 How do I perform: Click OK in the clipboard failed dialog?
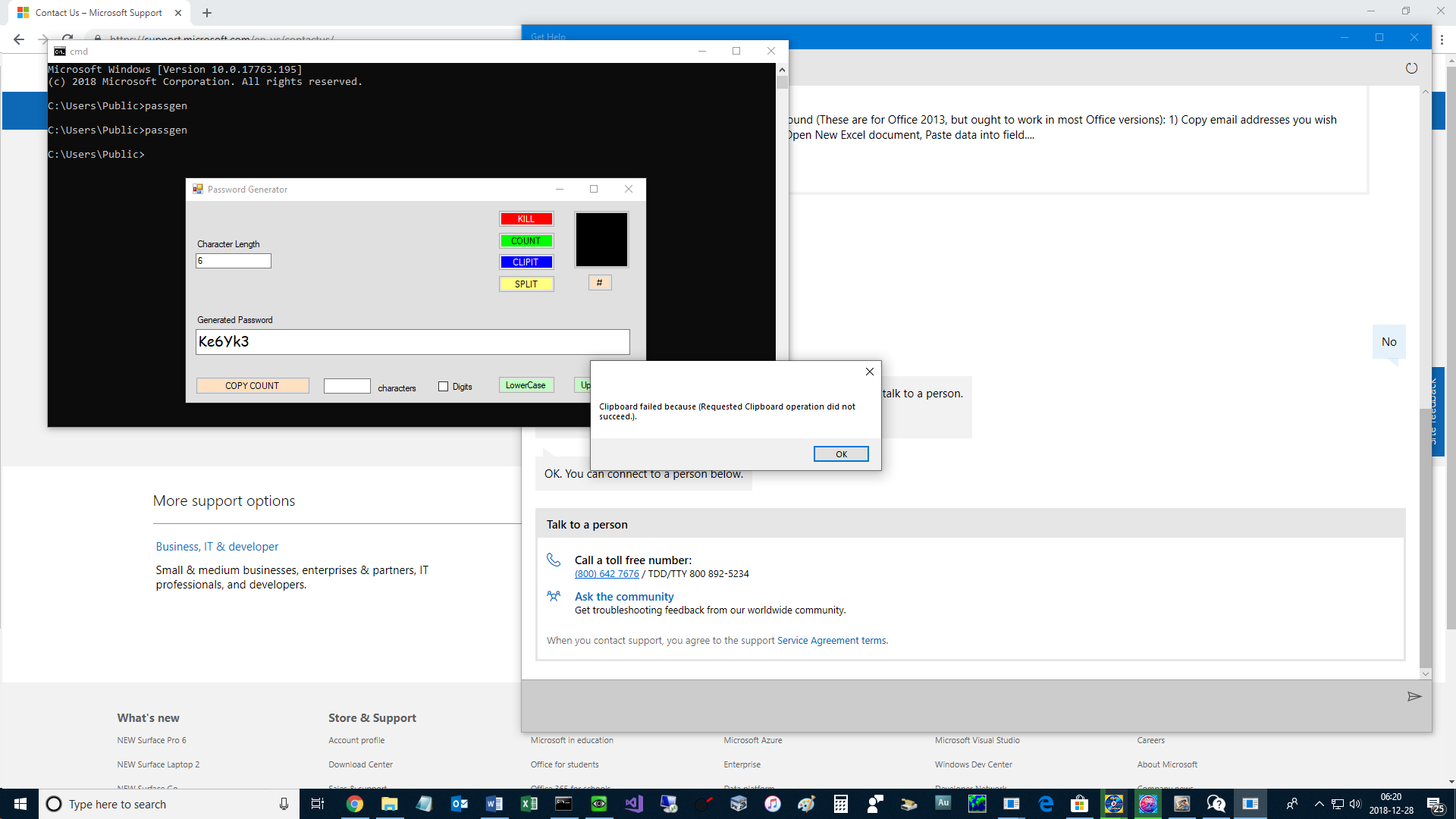(841, 453)
